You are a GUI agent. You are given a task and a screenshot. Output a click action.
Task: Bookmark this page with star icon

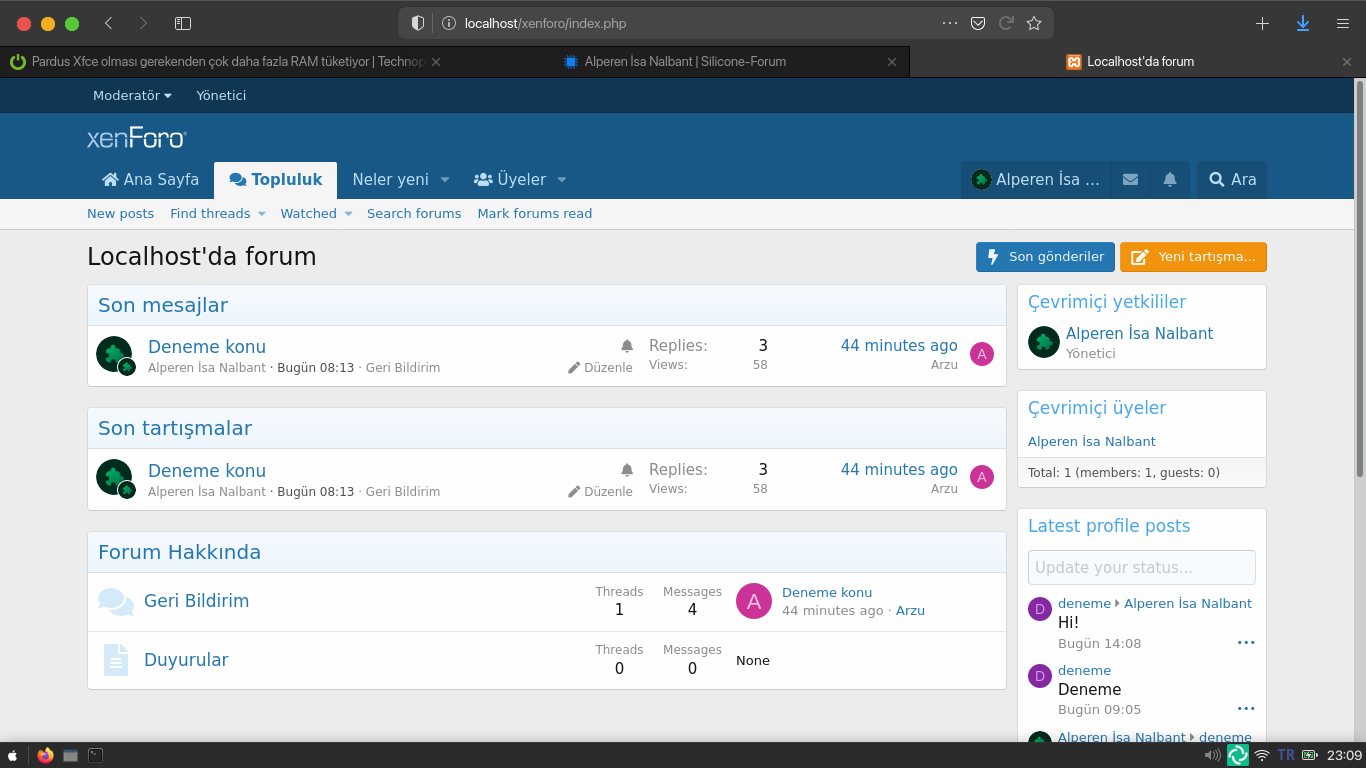pyautogui.click(x=1034, y=23)
